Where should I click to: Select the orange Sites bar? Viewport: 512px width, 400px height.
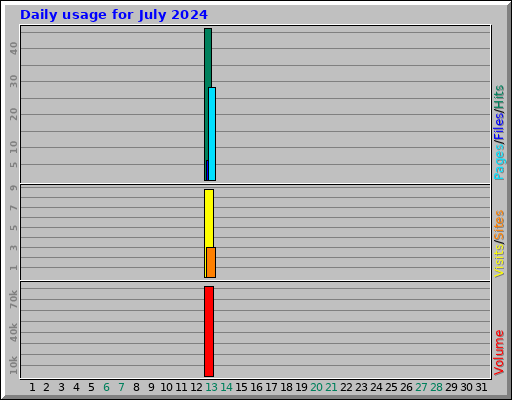click(x=211, y=262)
